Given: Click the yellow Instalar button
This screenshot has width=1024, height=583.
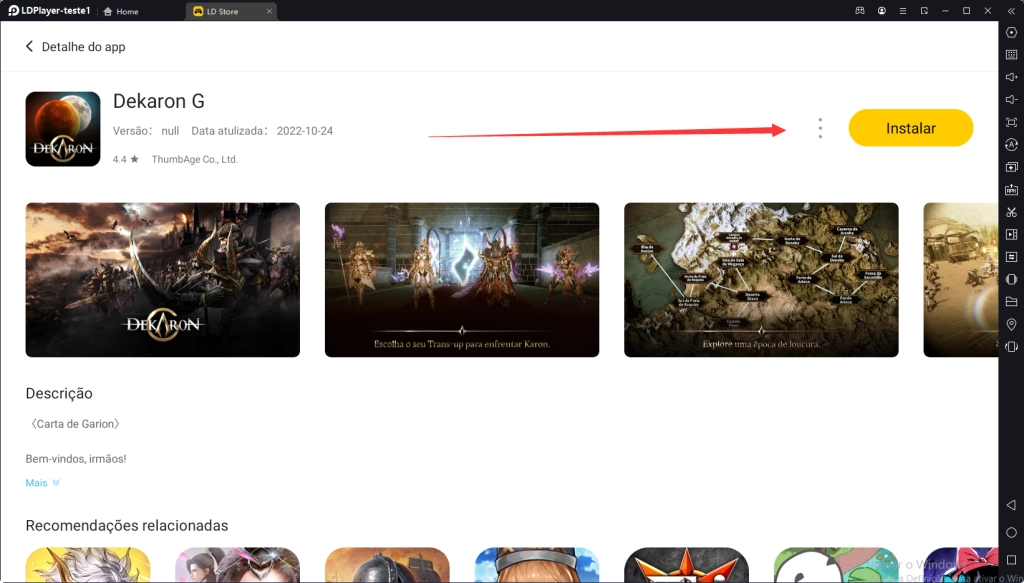Looking at the screenshot, I should (910, 128).
